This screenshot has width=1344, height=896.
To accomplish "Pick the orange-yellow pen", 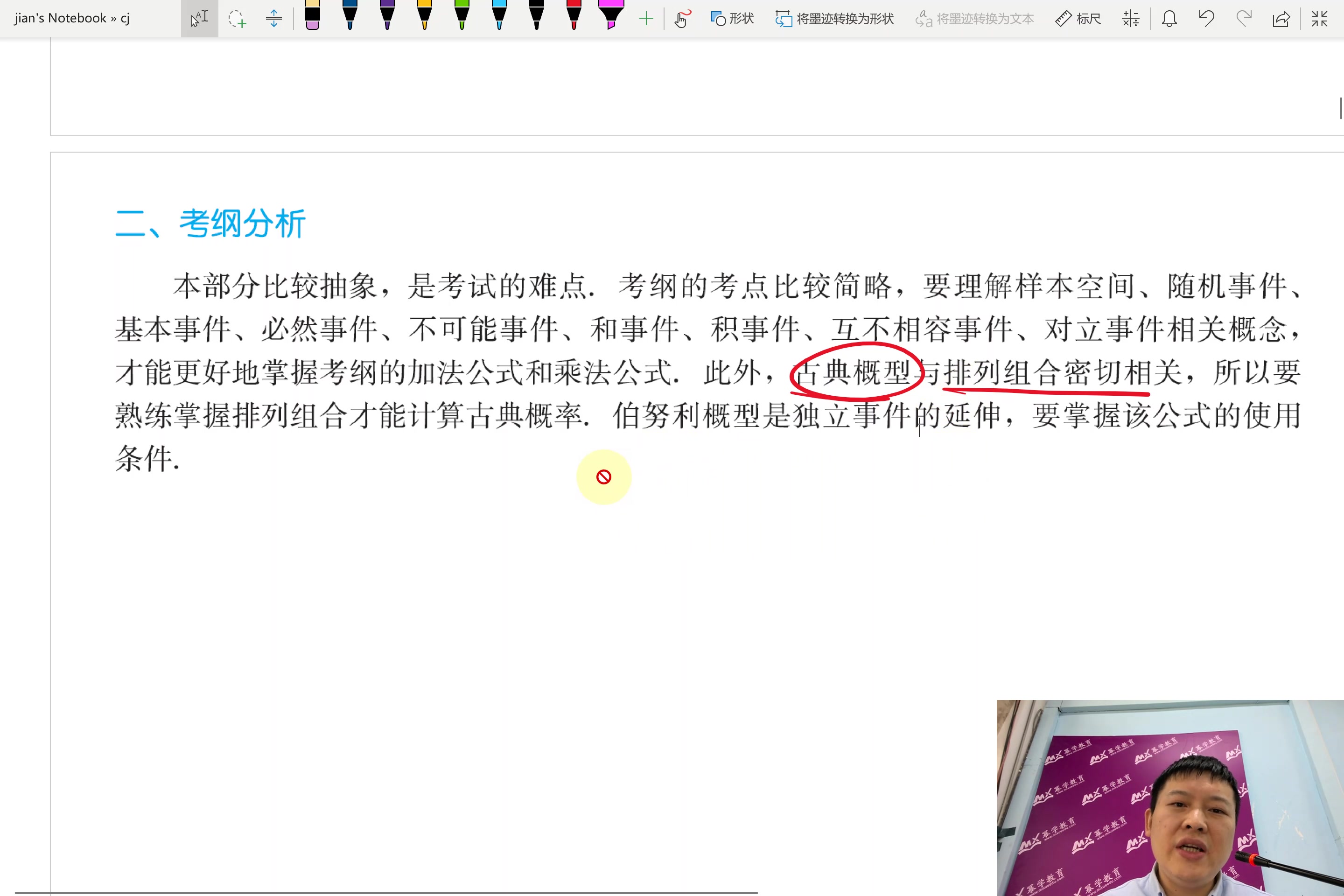I will pyautogui.click(x=425, y=16).
